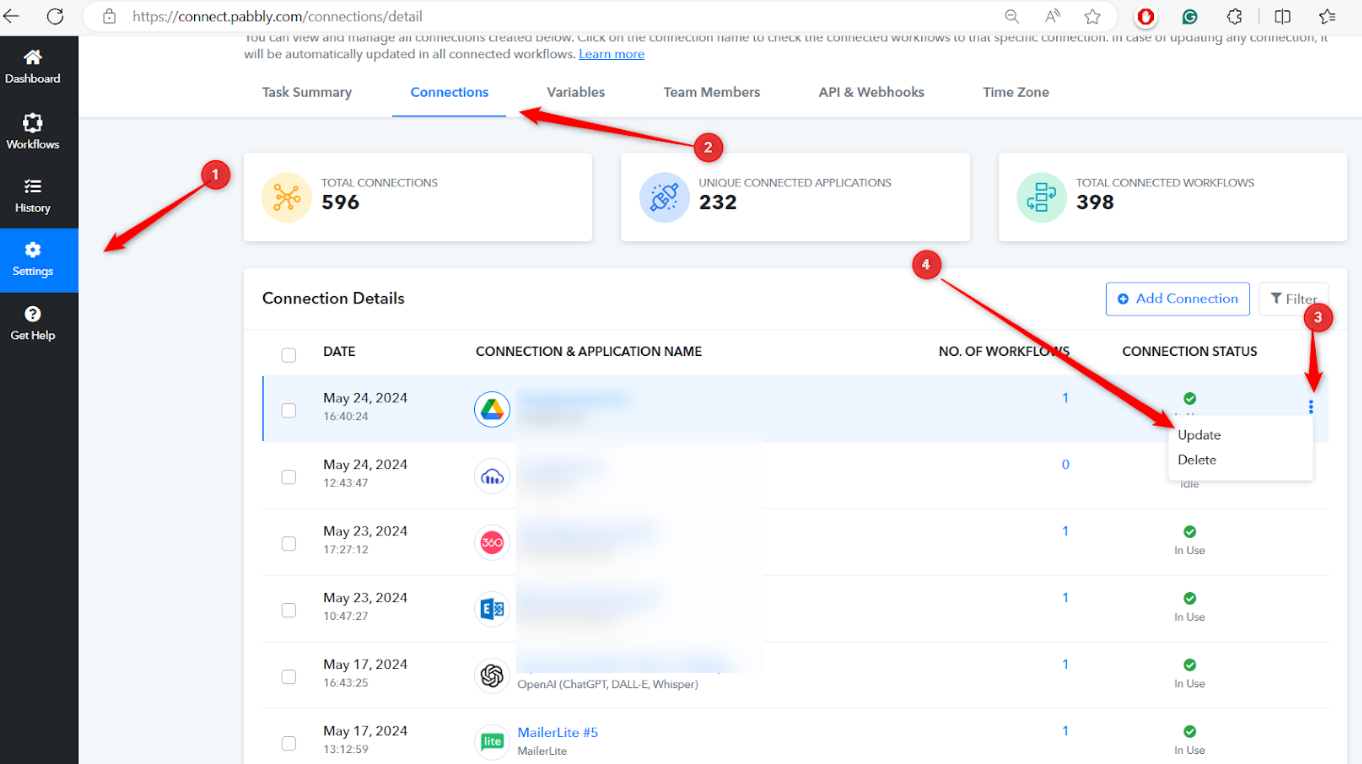The image size is (1362, 764).
Task: Check the May 23 17:27:12 row checkbox
Action: [289, 544]
